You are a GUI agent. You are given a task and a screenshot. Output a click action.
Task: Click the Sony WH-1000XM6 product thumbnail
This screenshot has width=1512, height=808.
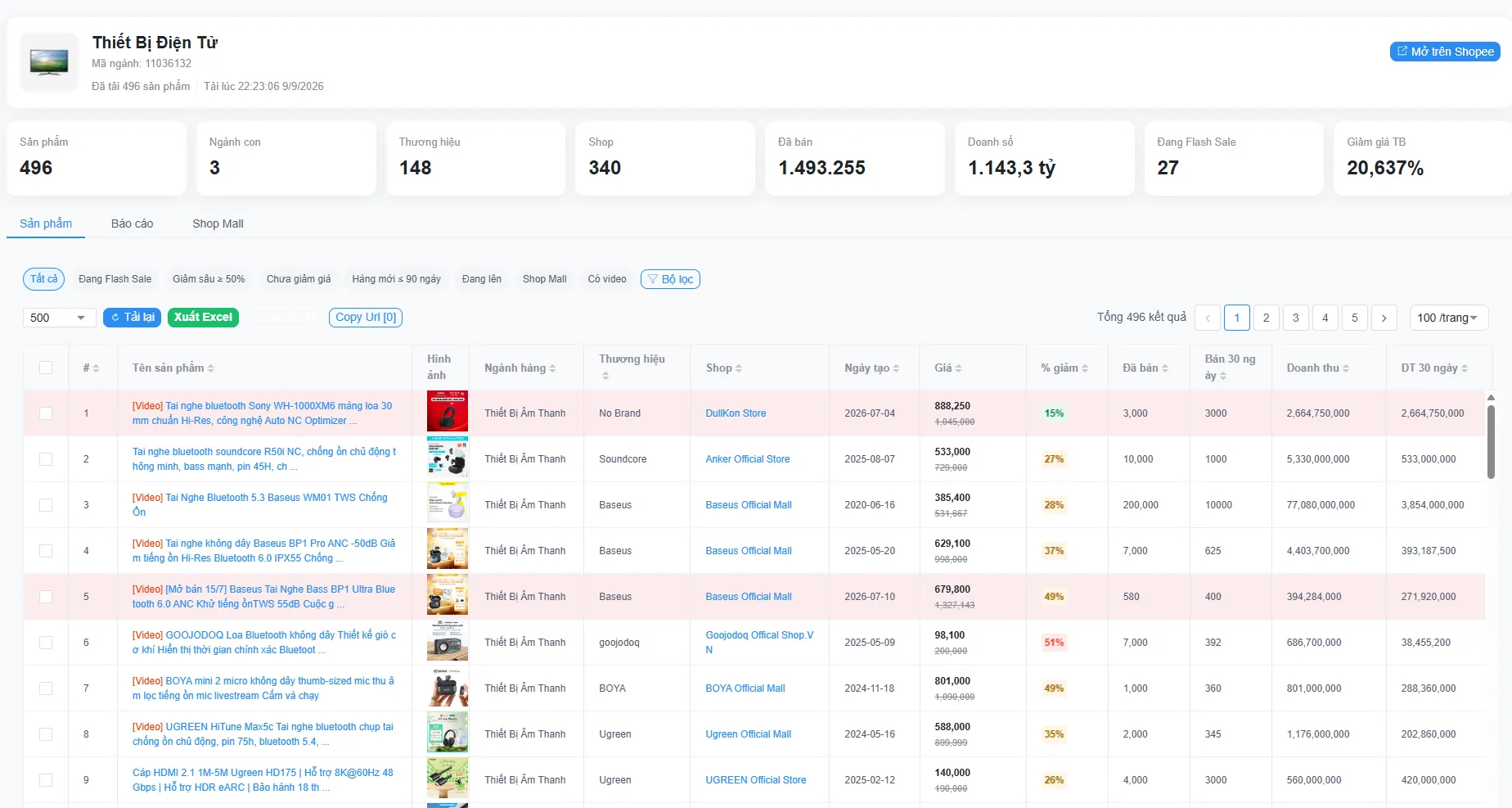(448, 411)
